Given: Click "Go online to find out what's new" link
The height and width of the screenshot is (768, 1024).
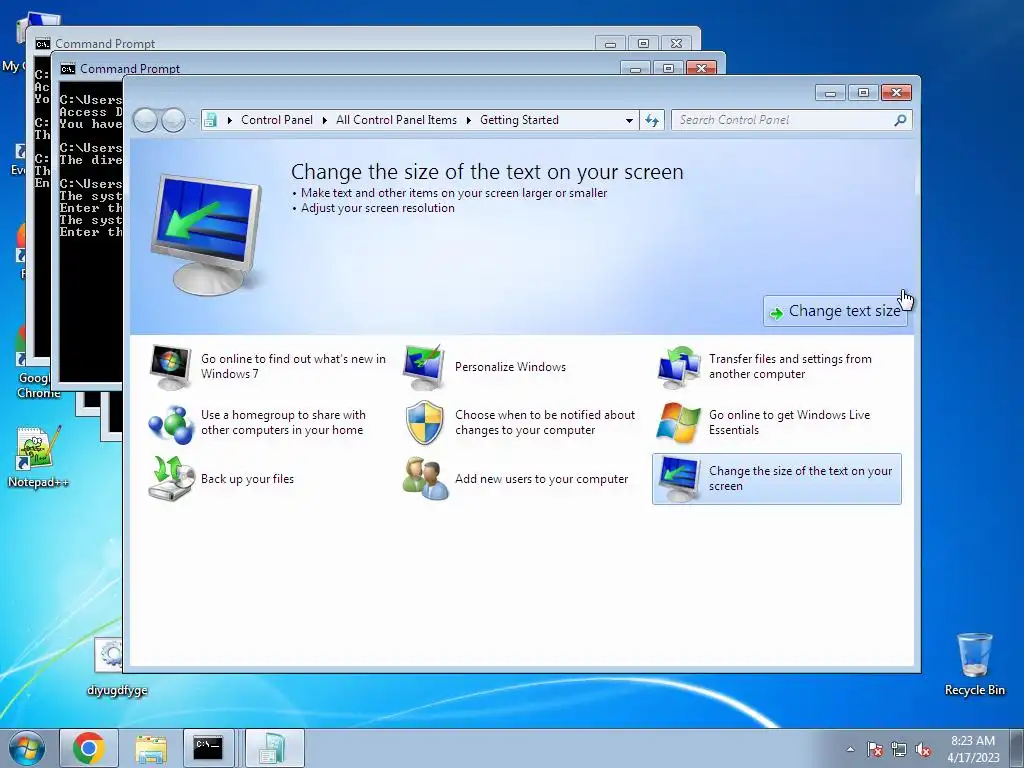Looking at the screenshot, I should click(x=293, y=366).
